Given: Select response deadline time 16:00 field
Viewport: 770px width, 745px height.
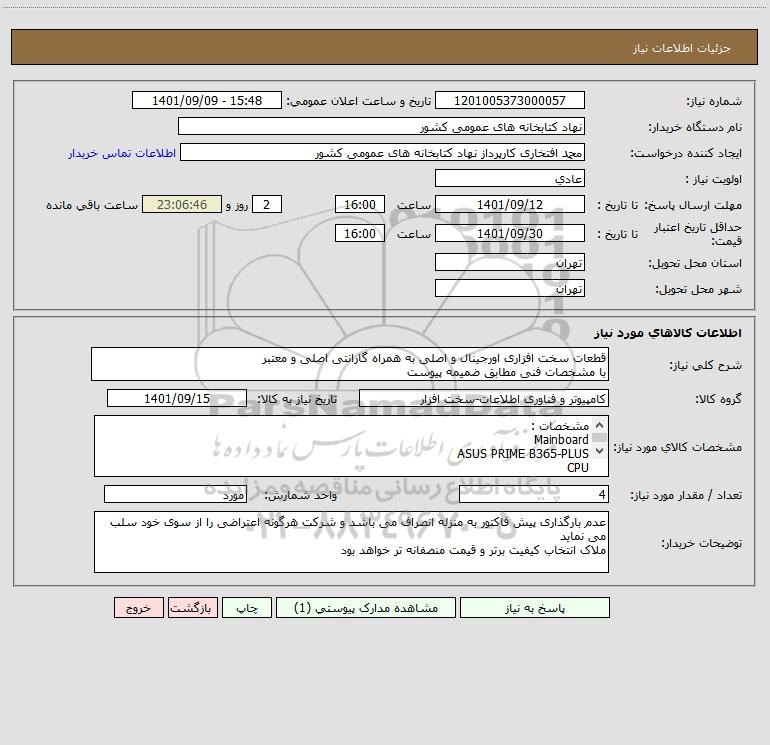Looking at the screenshot, I should tap(359, 205).
